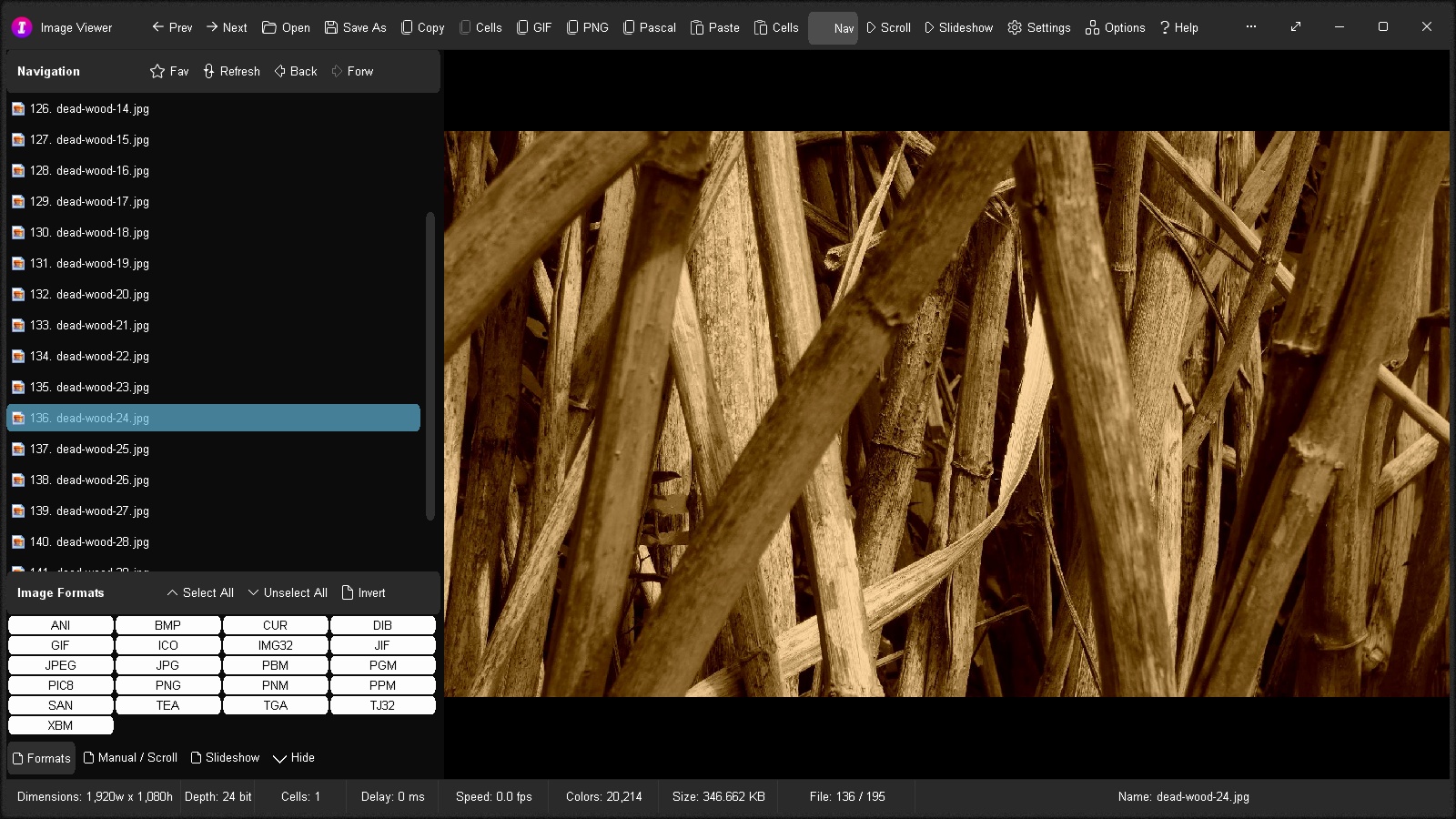Viewport: 1456px width, 819px height.
Task: Toggle the BMP format filter
Action: (x=167, y=625)
